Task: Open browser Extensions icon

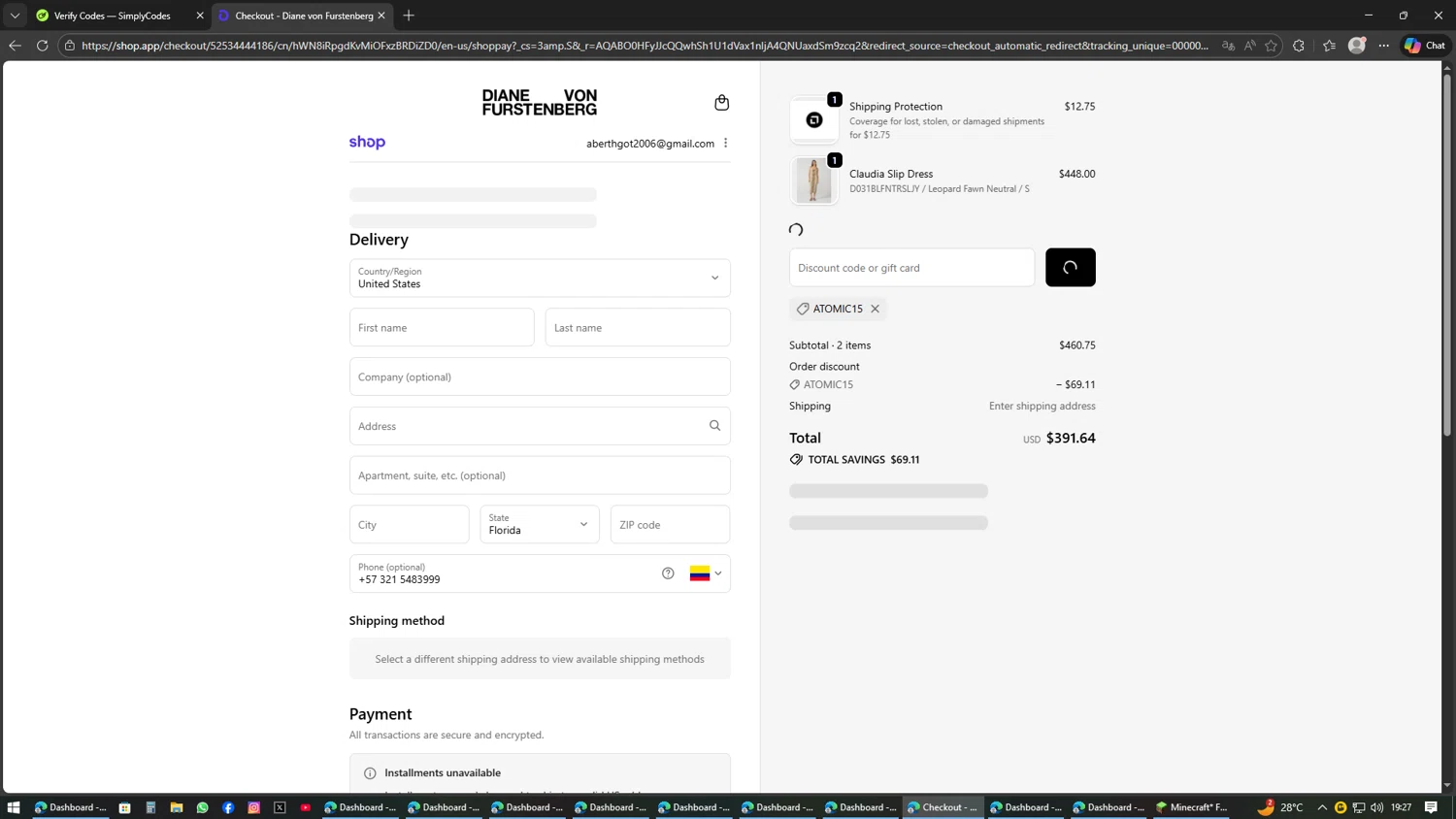Action: click(1299, 46)
